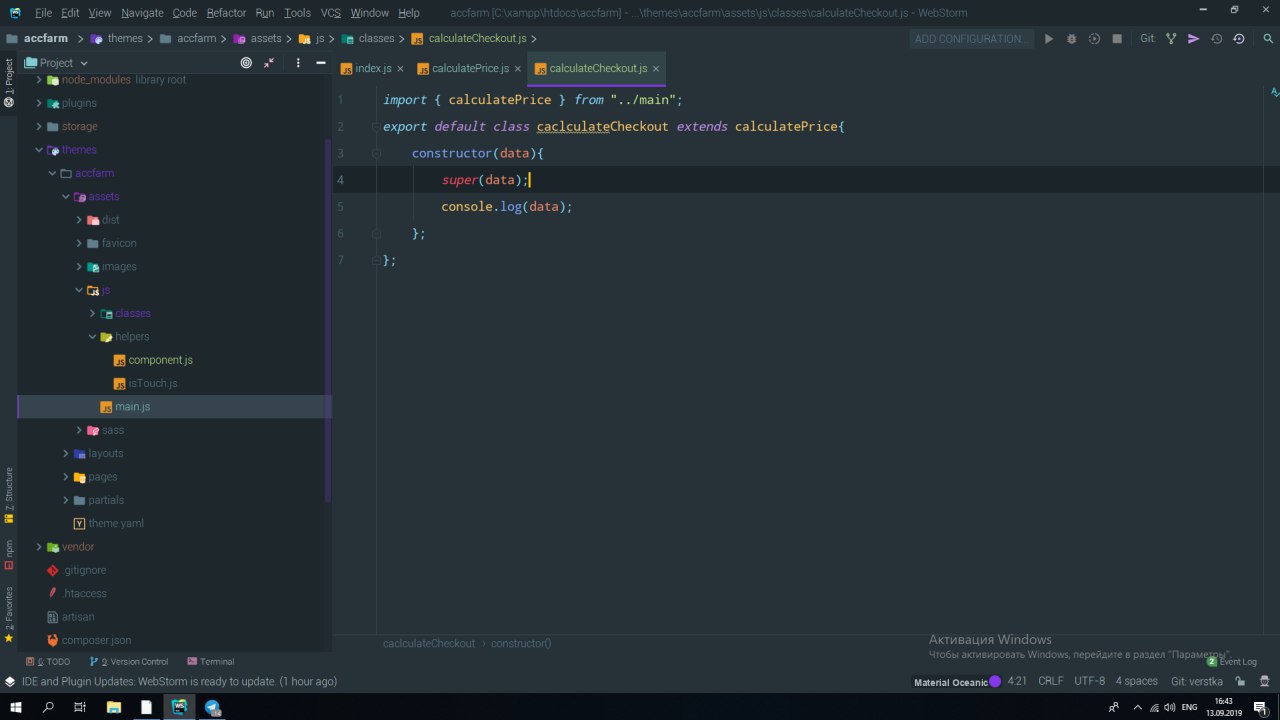The height and width of the screenshot is (720, 1280).
Task: Toggle the TODO tool window
Action: [48, 661]
